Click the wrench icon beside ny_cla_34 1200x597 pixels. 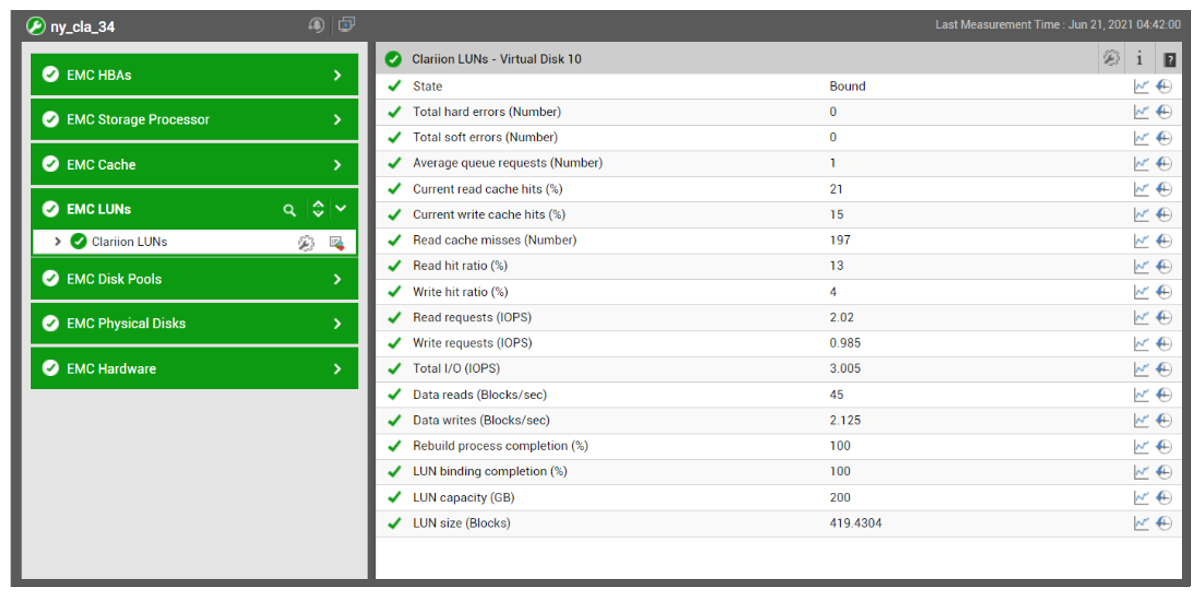coord(36,26)
